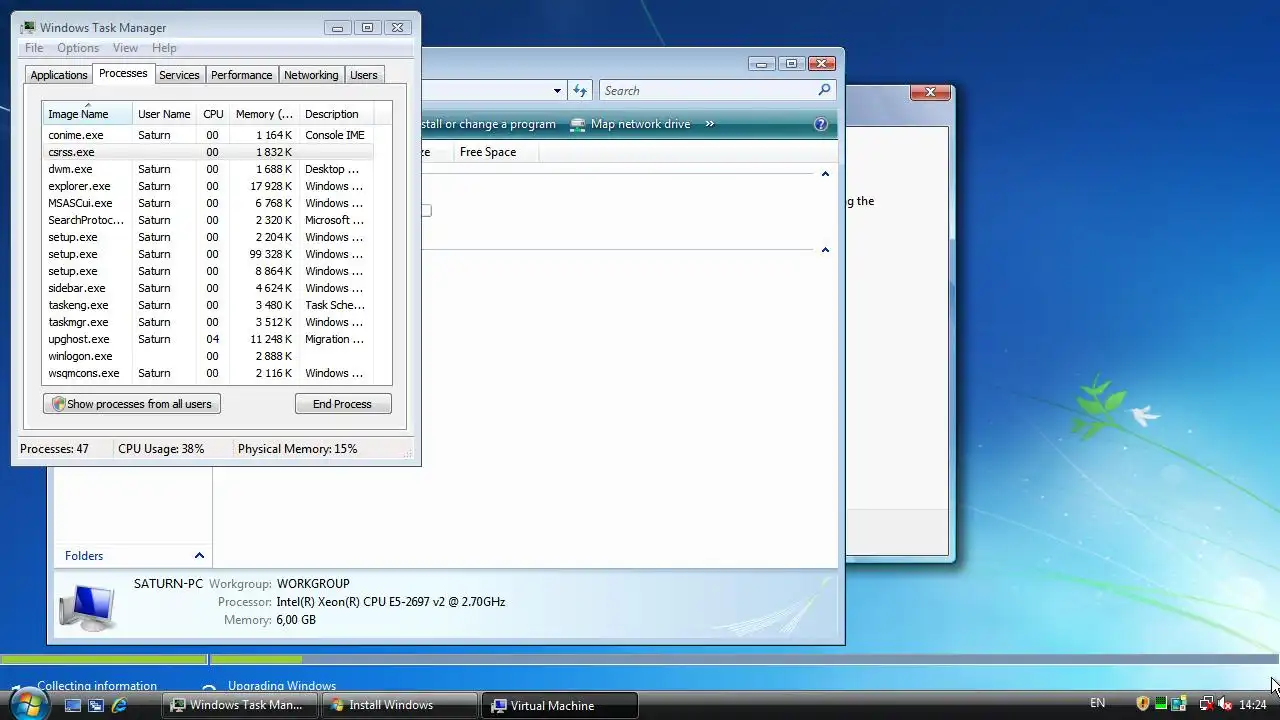Click Switch Between Windows quick launch icon

(x=96, y=705)
